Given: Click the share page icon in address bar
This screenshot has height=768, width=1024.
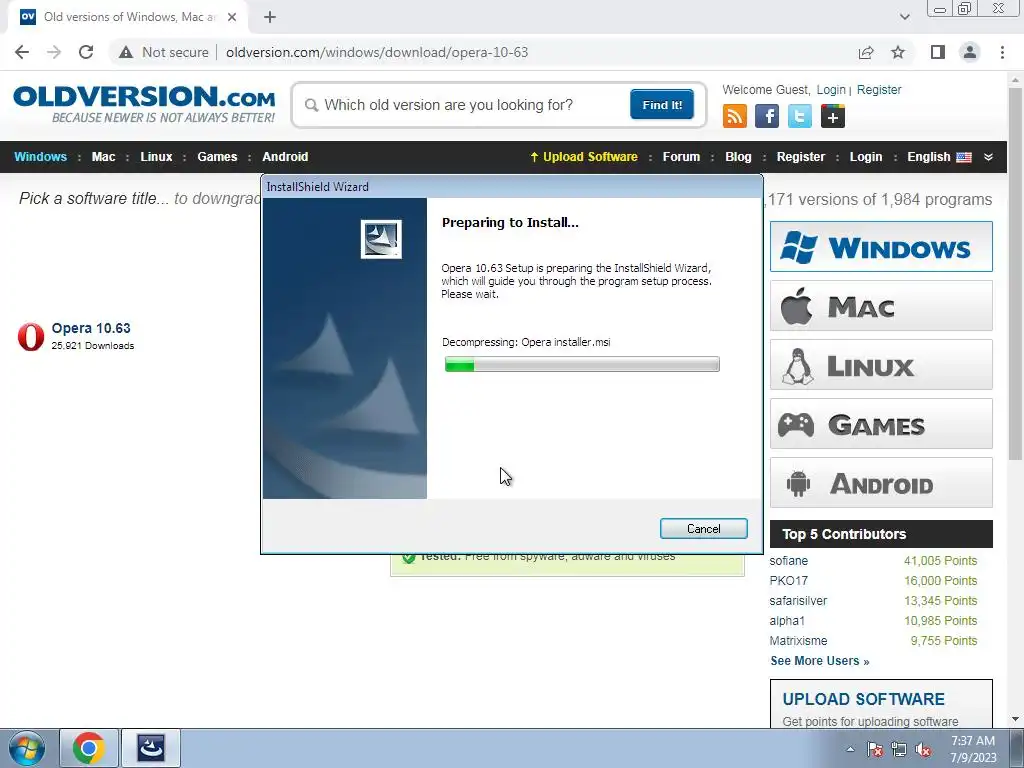Looking at the screenshot, I should [866, 52].
